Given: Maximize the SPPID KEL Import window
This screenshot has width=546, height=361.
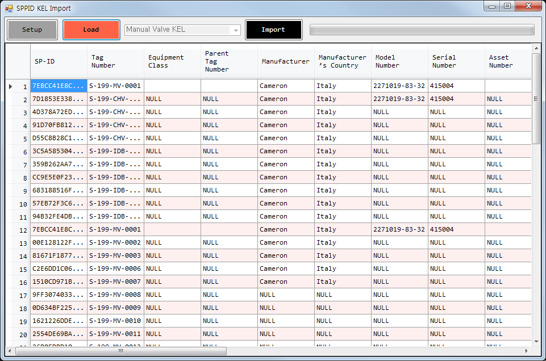Looking at the screenshot, I should (507, 6).
